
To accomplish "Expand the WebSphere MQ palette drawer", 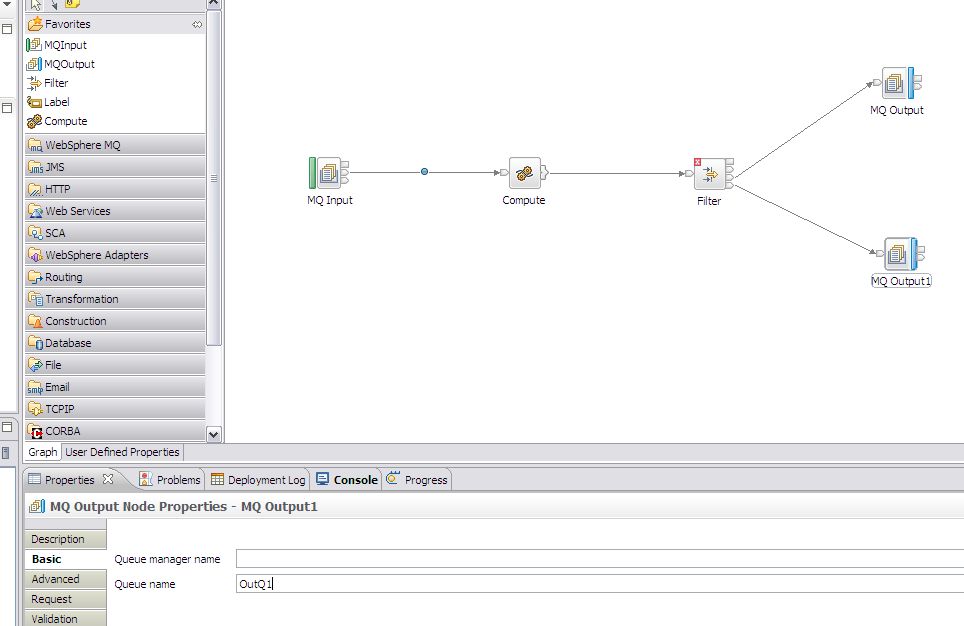I will point(115,145).
